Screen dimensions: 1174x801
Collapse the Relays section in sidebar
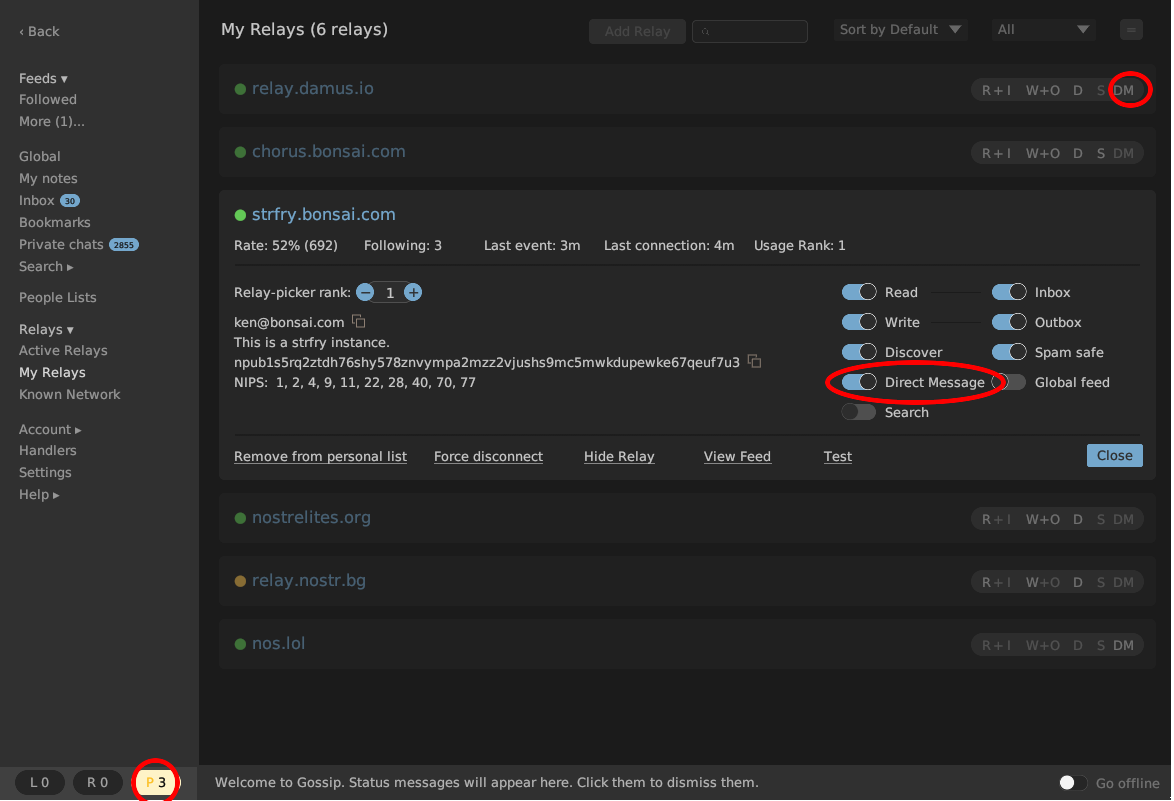[x=46, y=329]
